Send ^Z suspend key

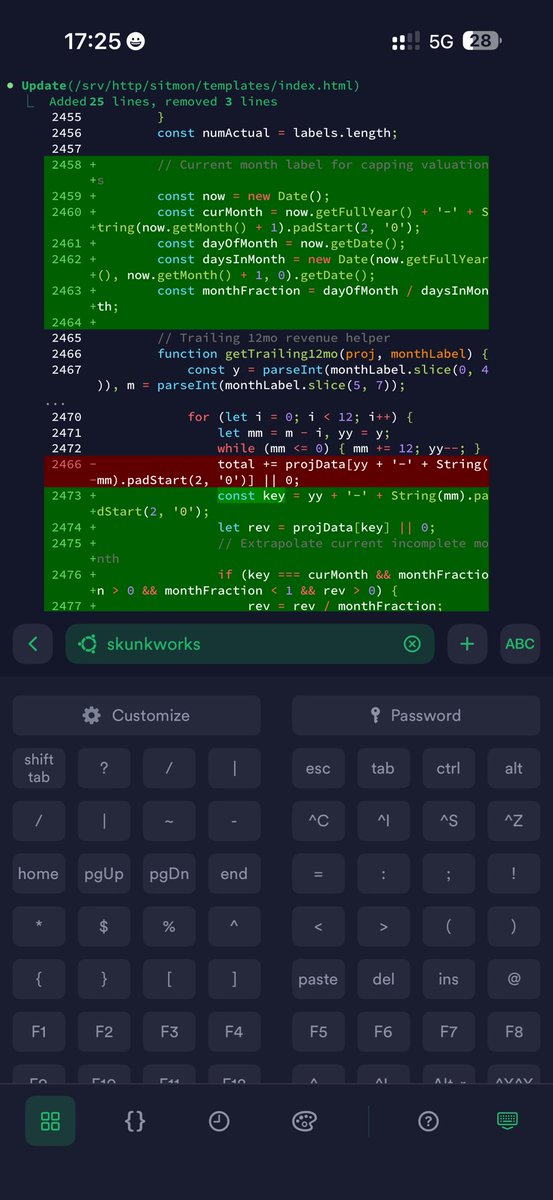click(x=514, y=821)
